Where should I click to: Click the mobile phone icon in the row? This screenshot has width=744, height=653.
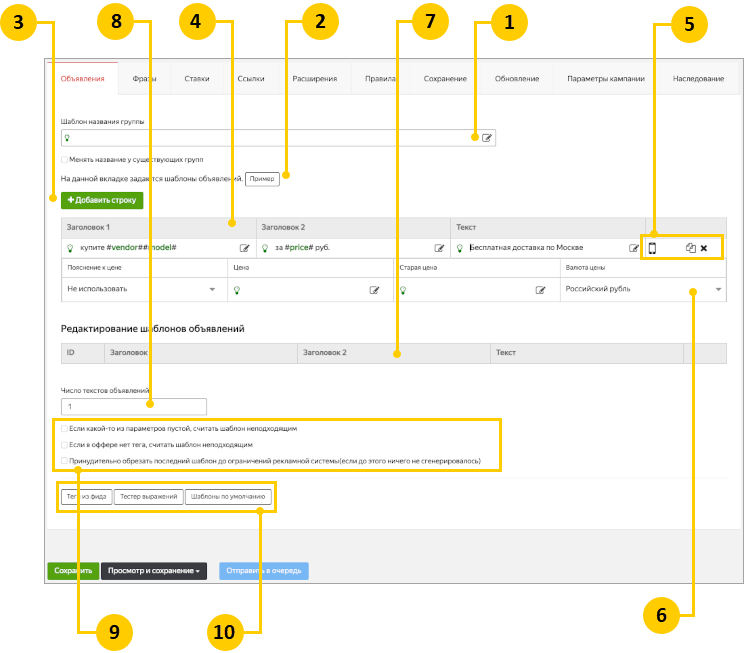(x=652, y=248)
